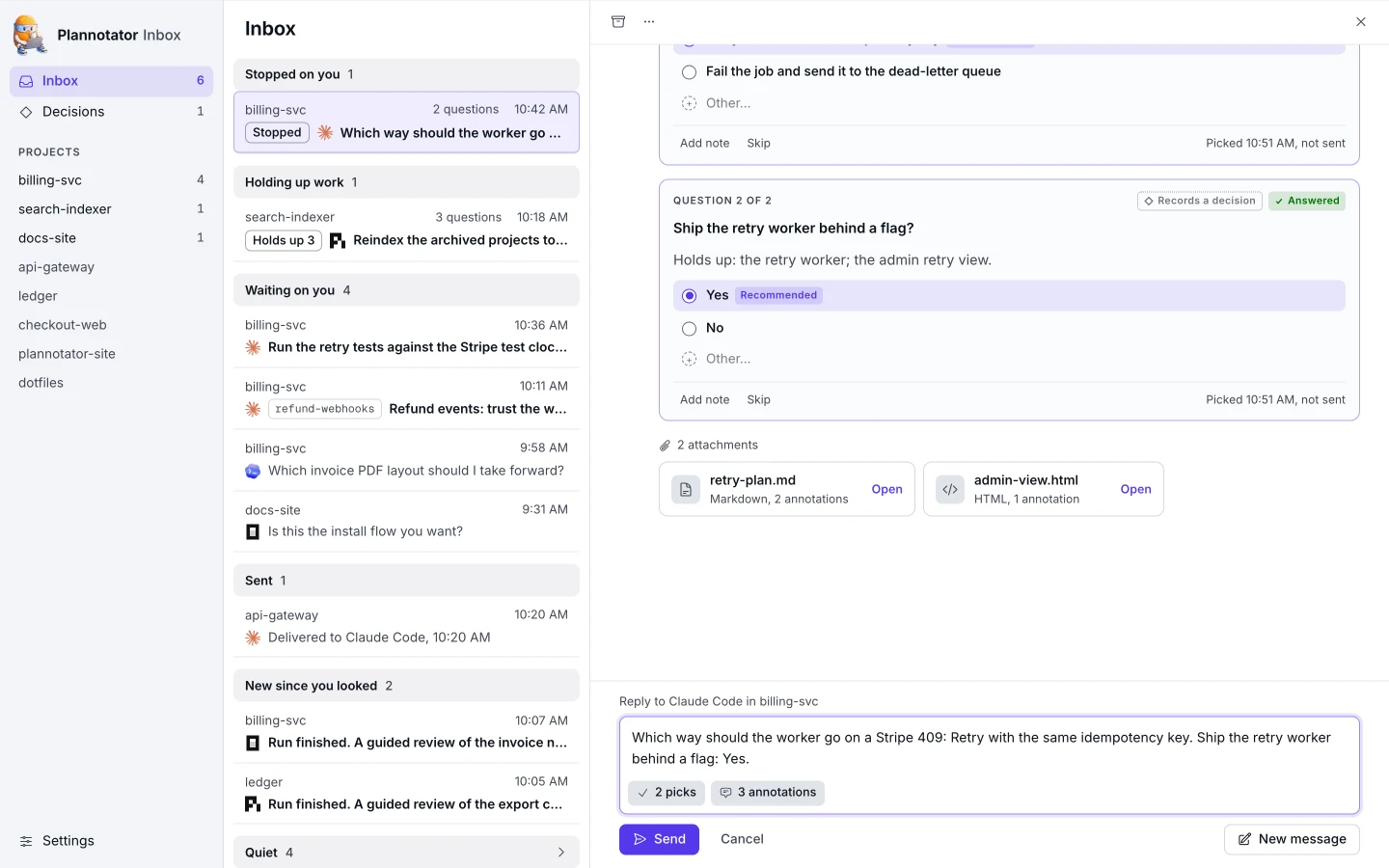This screenshot has height=868, width=1389.
Task: Click the admin-view.html code icon
Action: (950, 489)
